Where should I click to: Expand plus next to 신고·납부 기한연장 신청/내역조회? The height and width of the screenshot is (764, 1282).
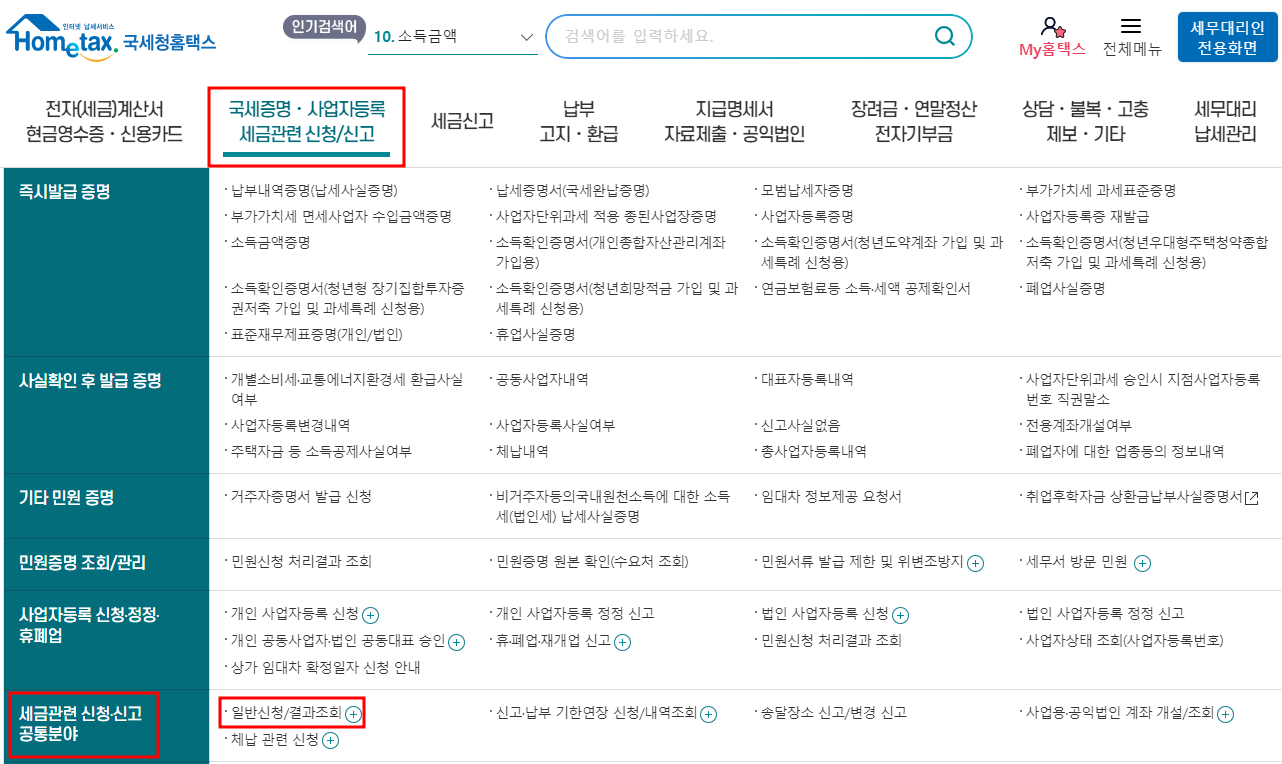click(709, 714)
